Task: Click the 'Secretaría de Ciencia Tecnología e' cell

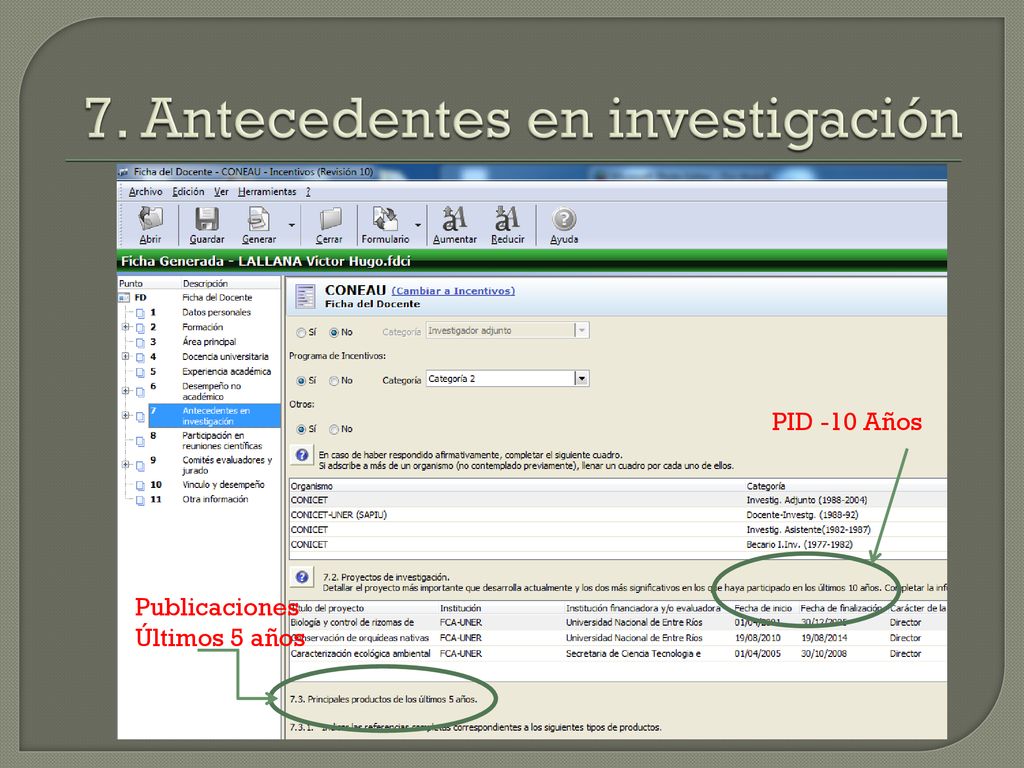Action: point(633,654)
